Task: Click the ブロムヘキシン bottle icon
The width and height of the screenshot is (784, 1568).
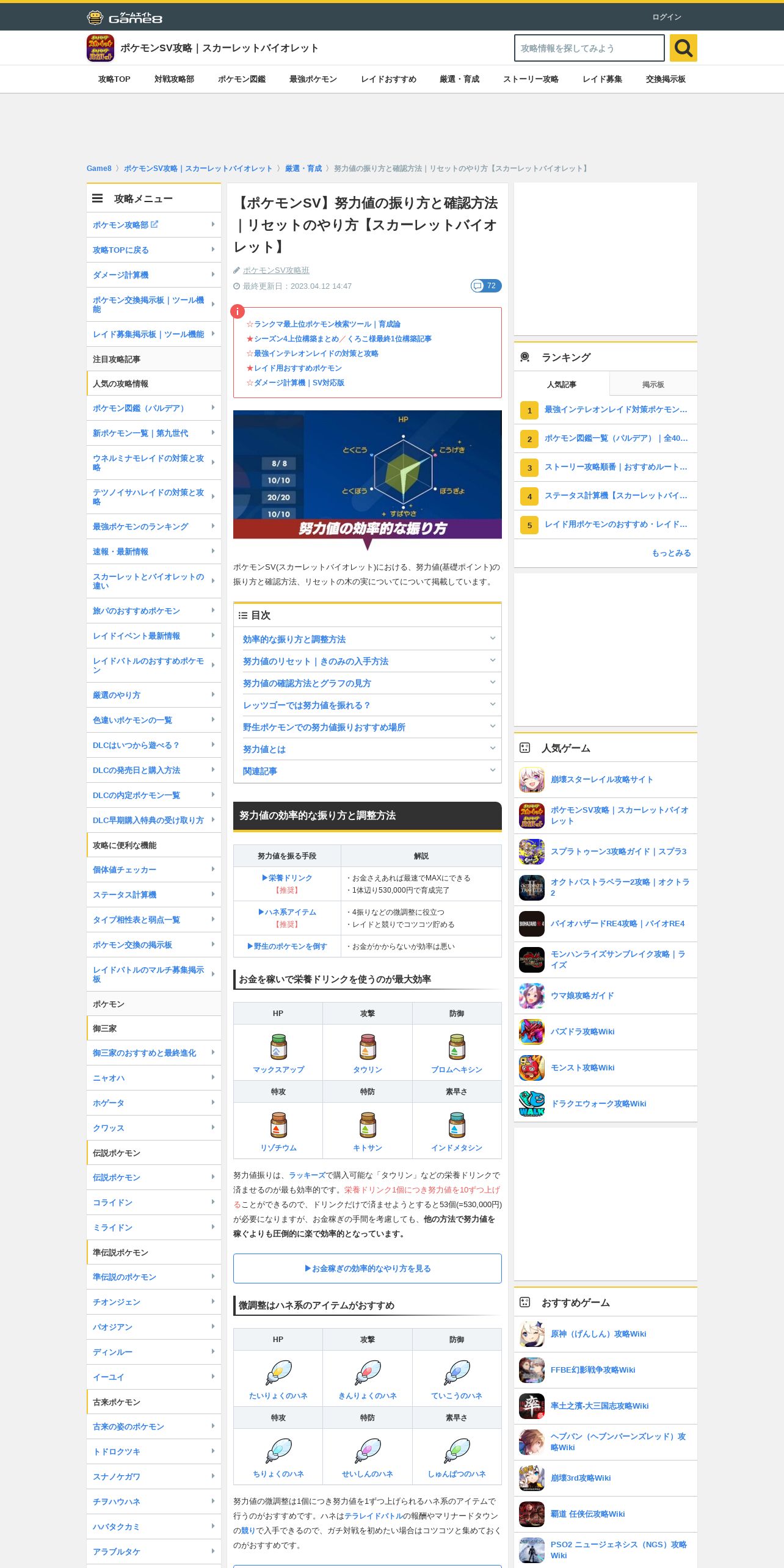Action: [x=457, y=1047]
